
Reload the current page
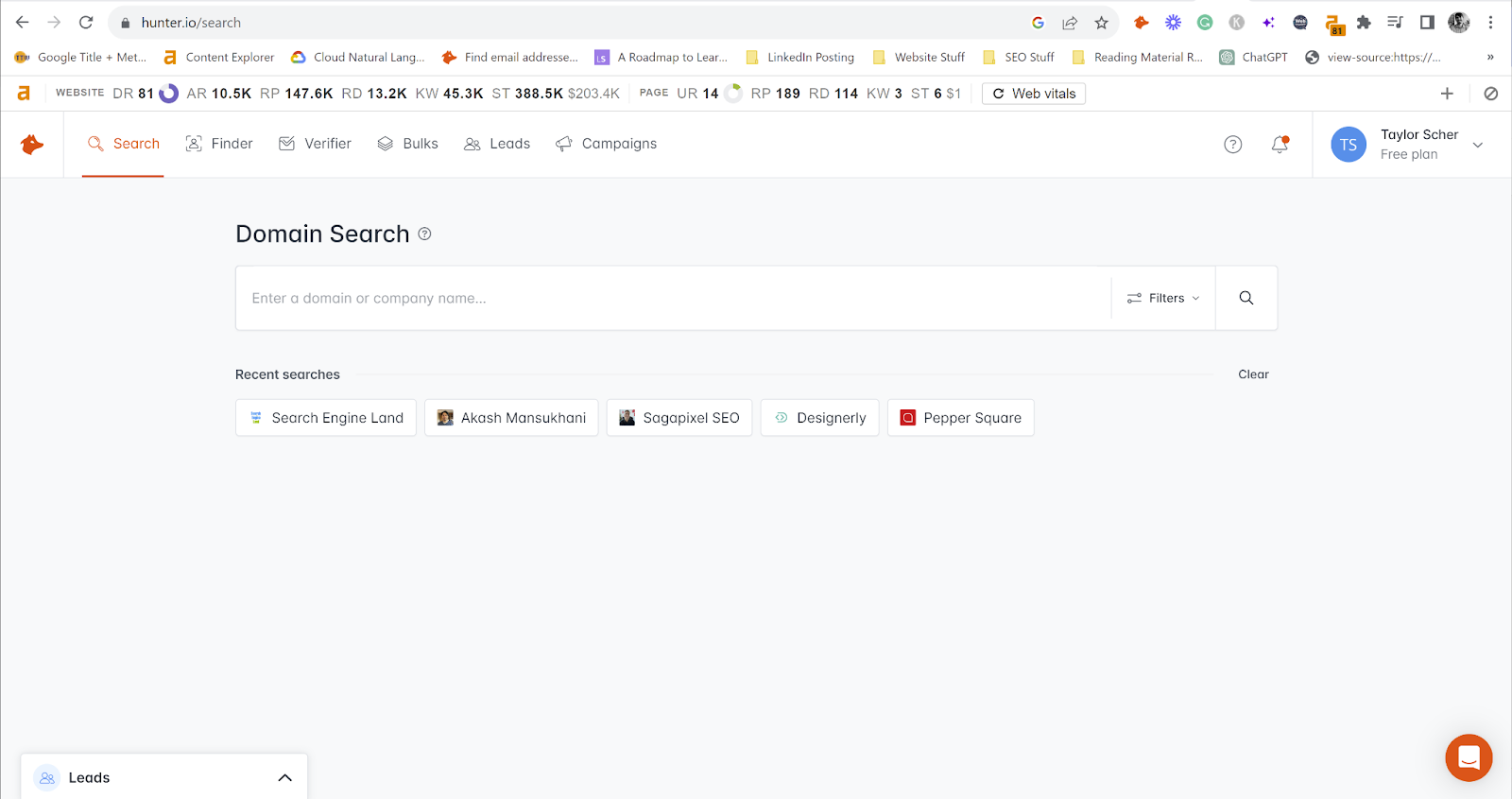tap(86, 23)
